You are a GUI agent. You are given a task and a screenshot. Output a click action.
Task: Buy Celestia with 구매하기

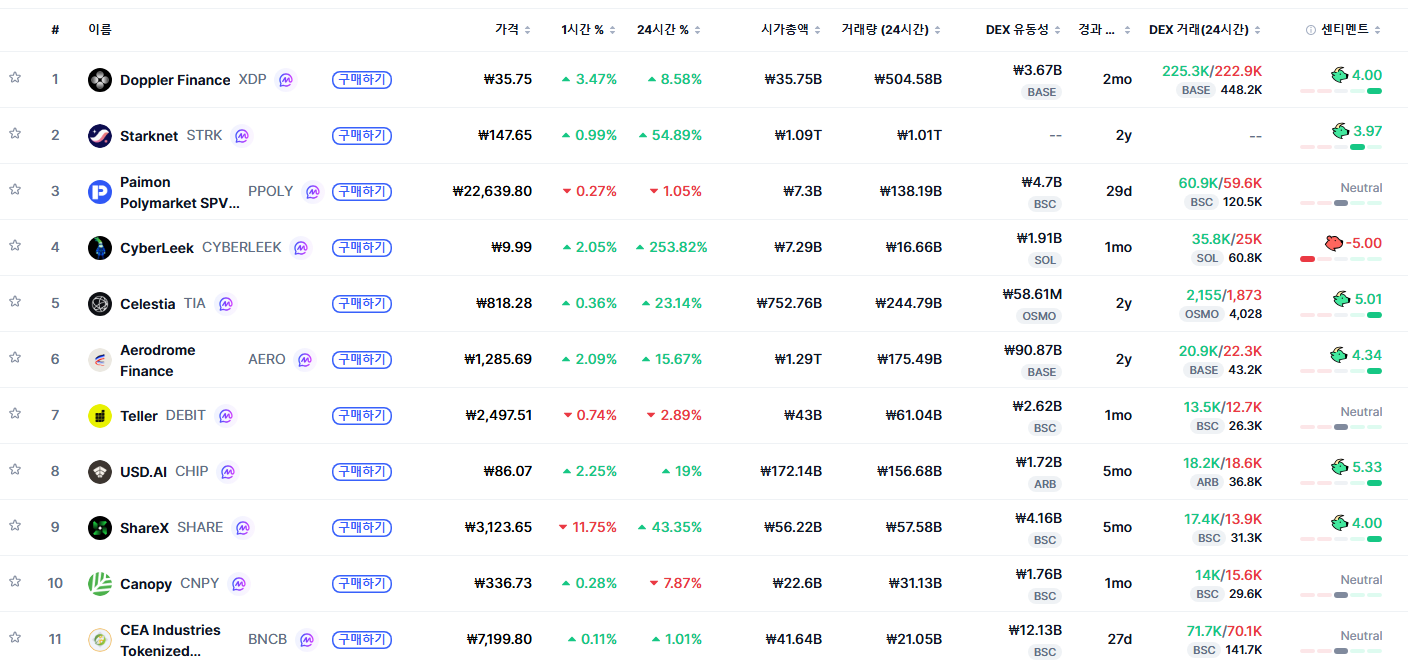[x=362, y=304]
